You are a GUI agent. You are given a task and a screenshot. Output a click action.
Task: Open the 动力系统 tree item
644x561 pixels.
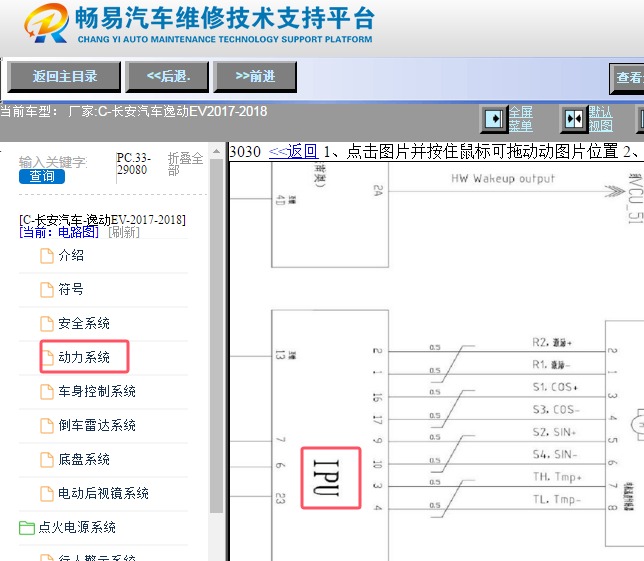84,357
